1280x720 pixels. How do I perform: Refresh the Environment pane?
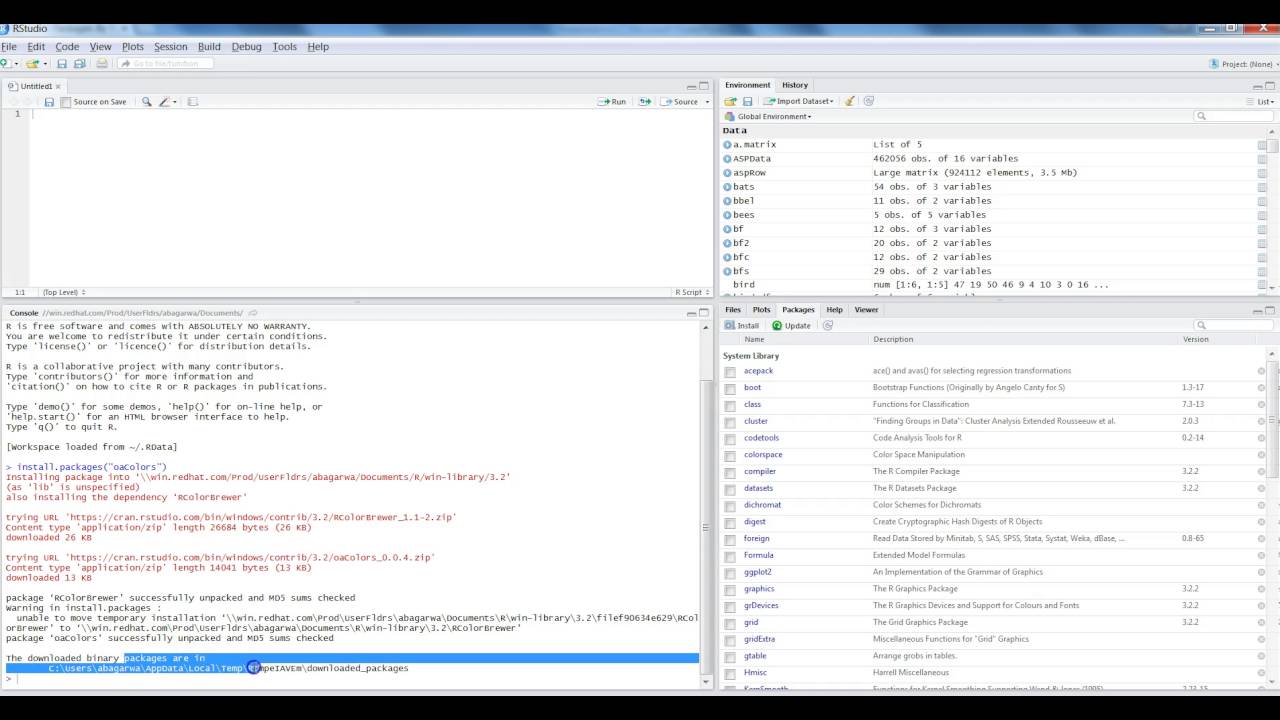click(869, 101)
